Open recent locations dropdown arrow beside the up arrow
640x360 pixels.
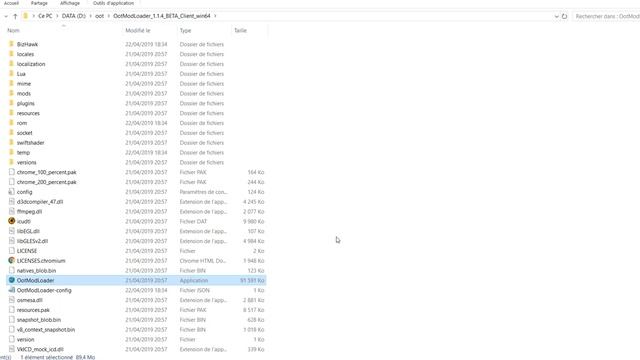point(6,16)
